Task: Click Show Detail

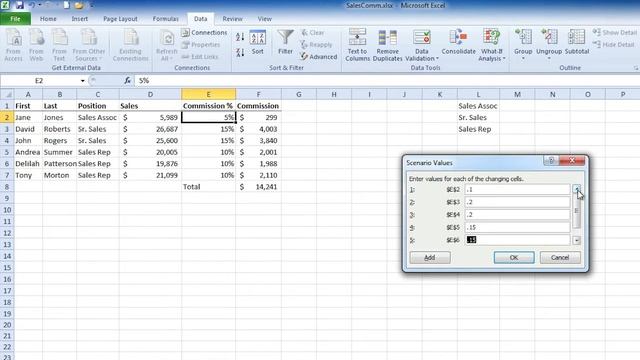Action: pyautogui.click(x=614, y=32)
